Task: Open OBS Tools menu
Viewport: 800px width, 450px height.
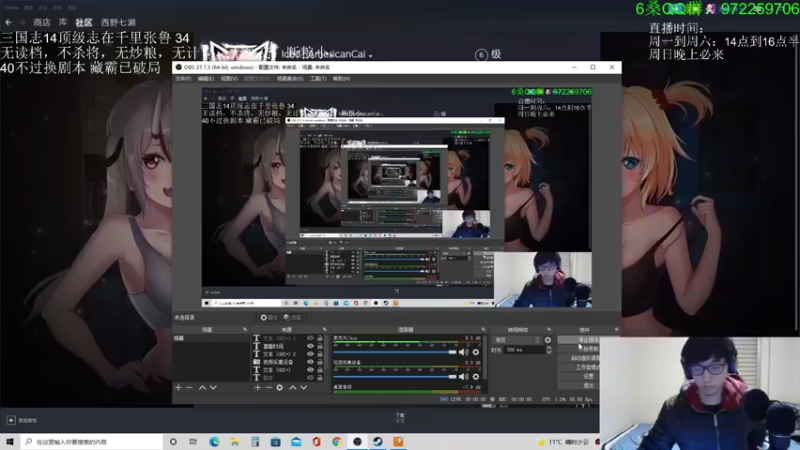Action: pos(318,79)
